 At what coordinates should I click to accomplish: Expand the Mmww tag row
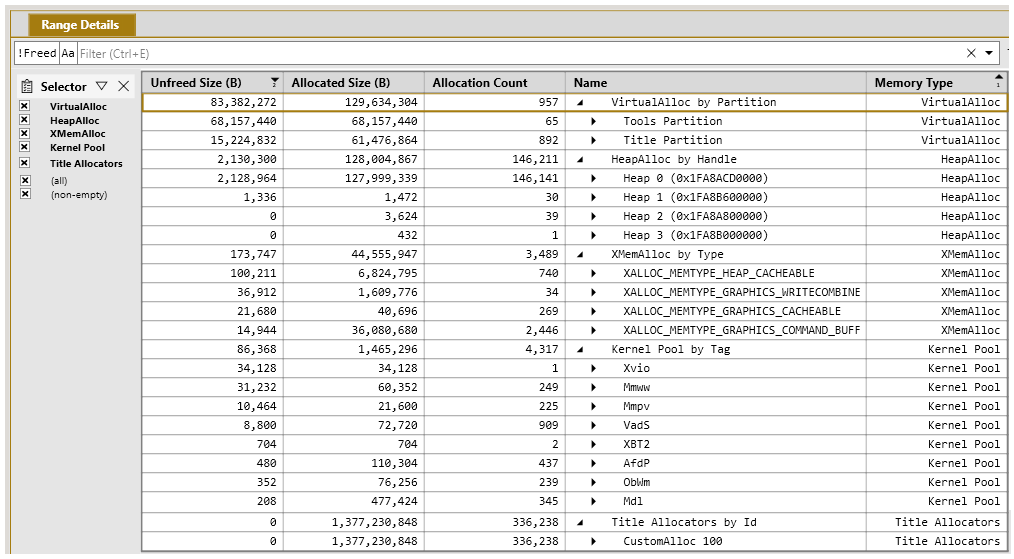pos(593,388)
